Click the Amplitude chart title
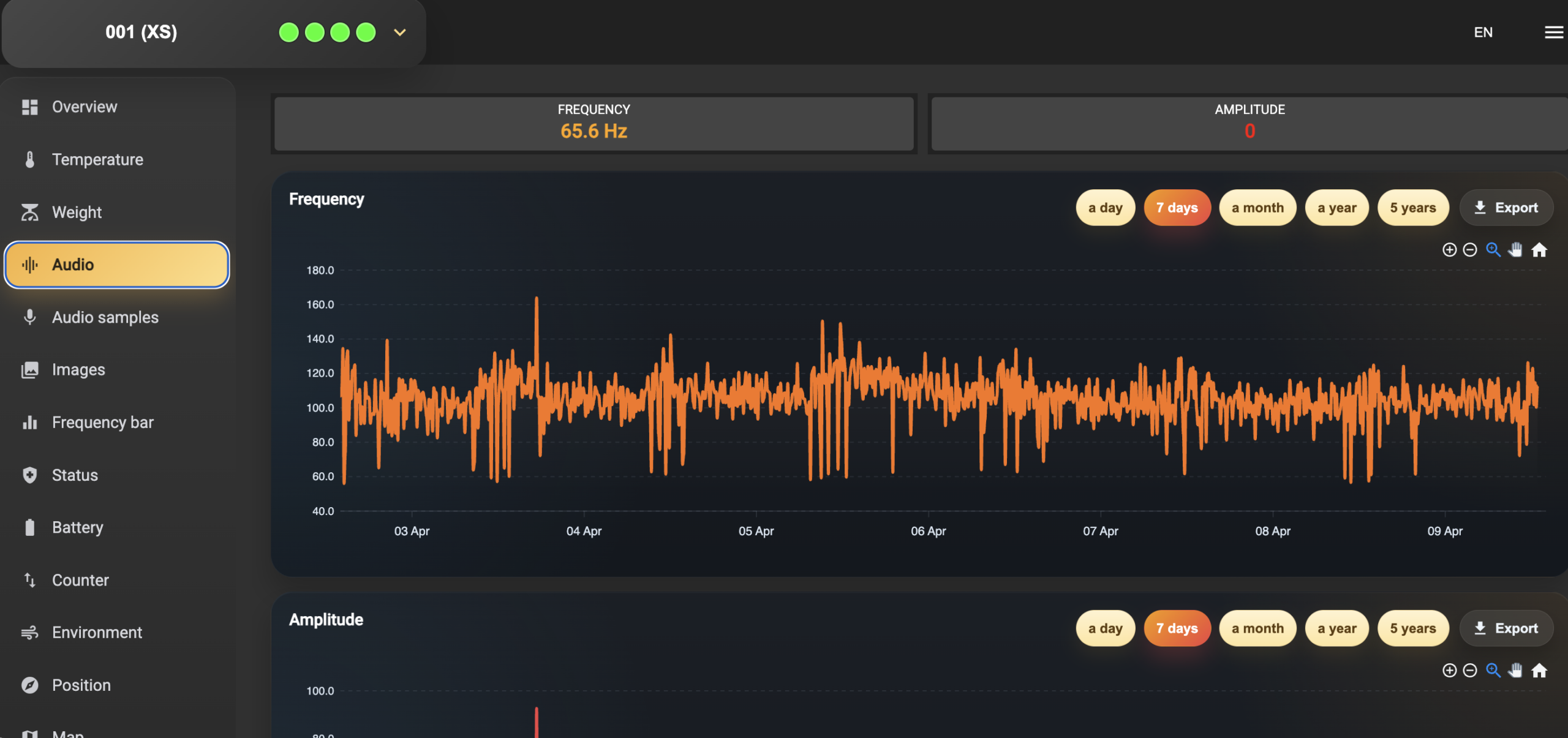 326,620
